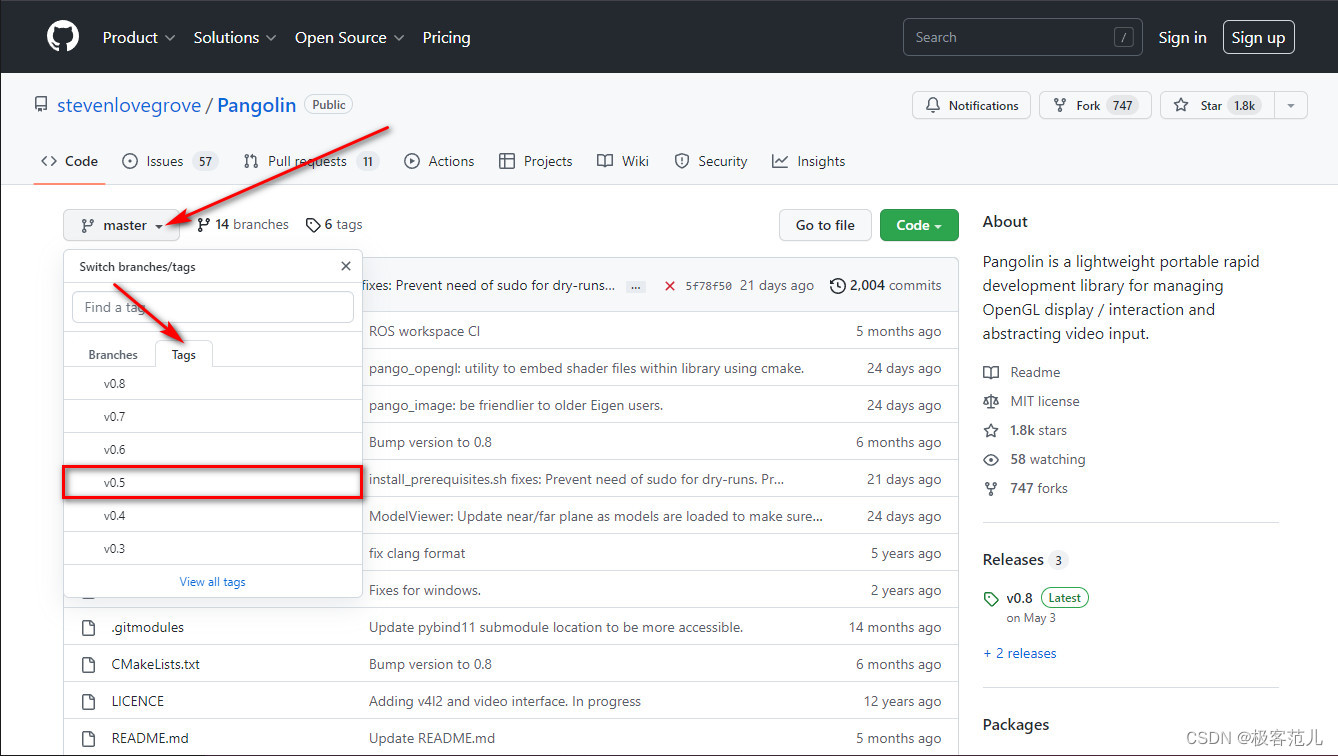Open the README.md file
Viewport: 1338px width, 756px height.
pyautogui.click(x=150, y=738)
